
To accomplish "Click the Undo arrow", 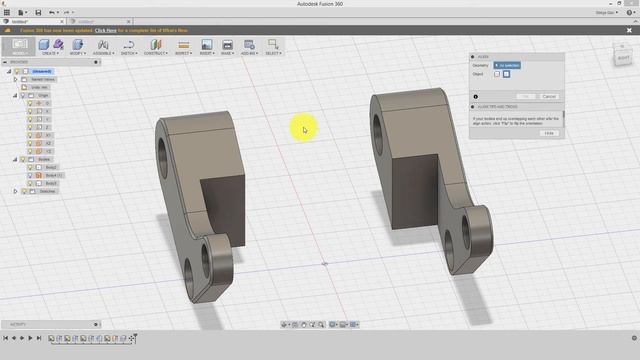I will (52, 13).
